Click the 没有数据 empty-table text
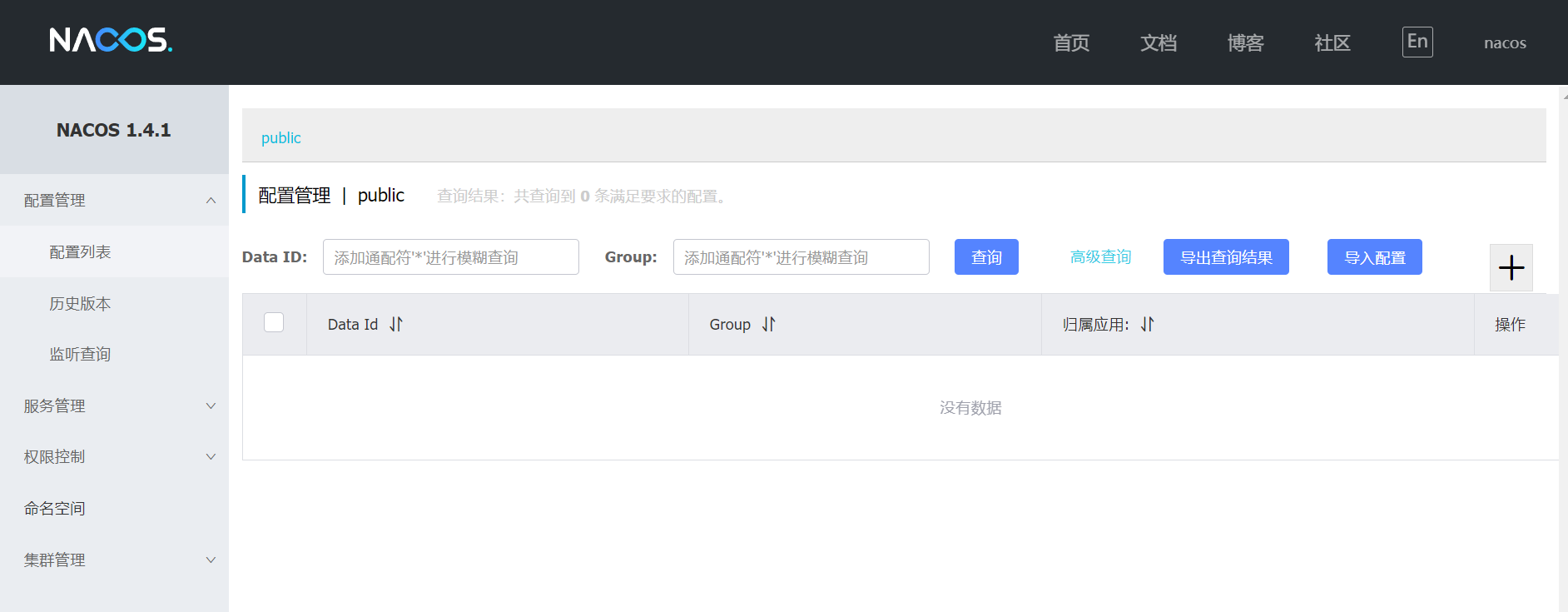This screenshot has height=612, width=1568. (x=970, y=407)
